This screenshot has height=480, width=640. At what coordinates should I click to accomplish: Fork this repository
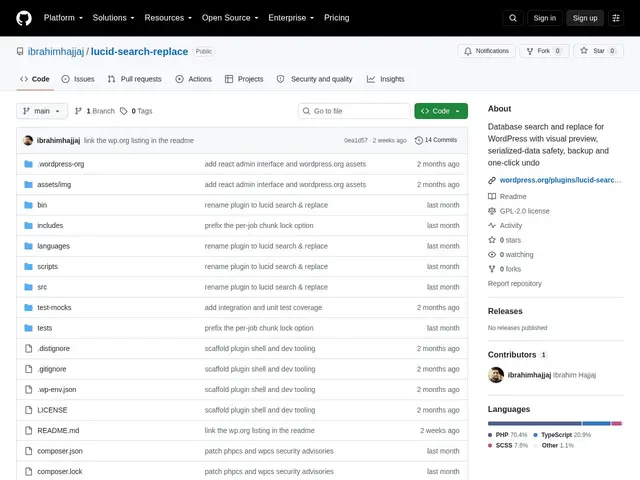pyautogui.click(x=544, y=51)
